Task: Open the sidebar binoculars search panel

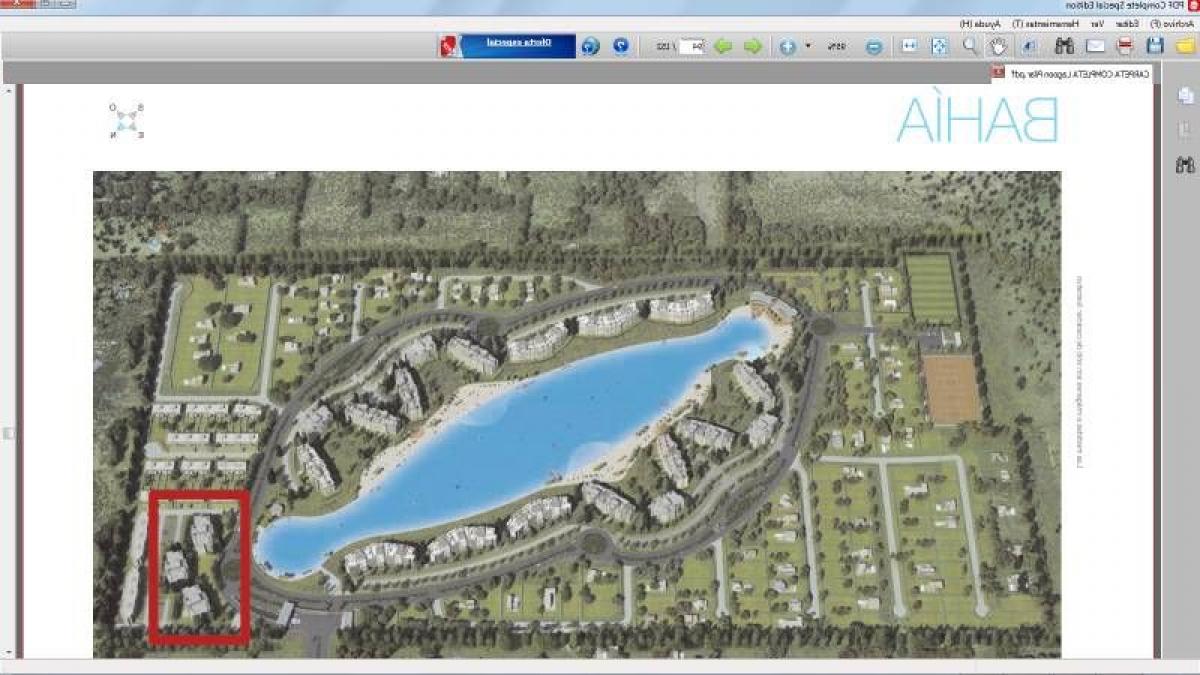Action: tap(1186, 165)
